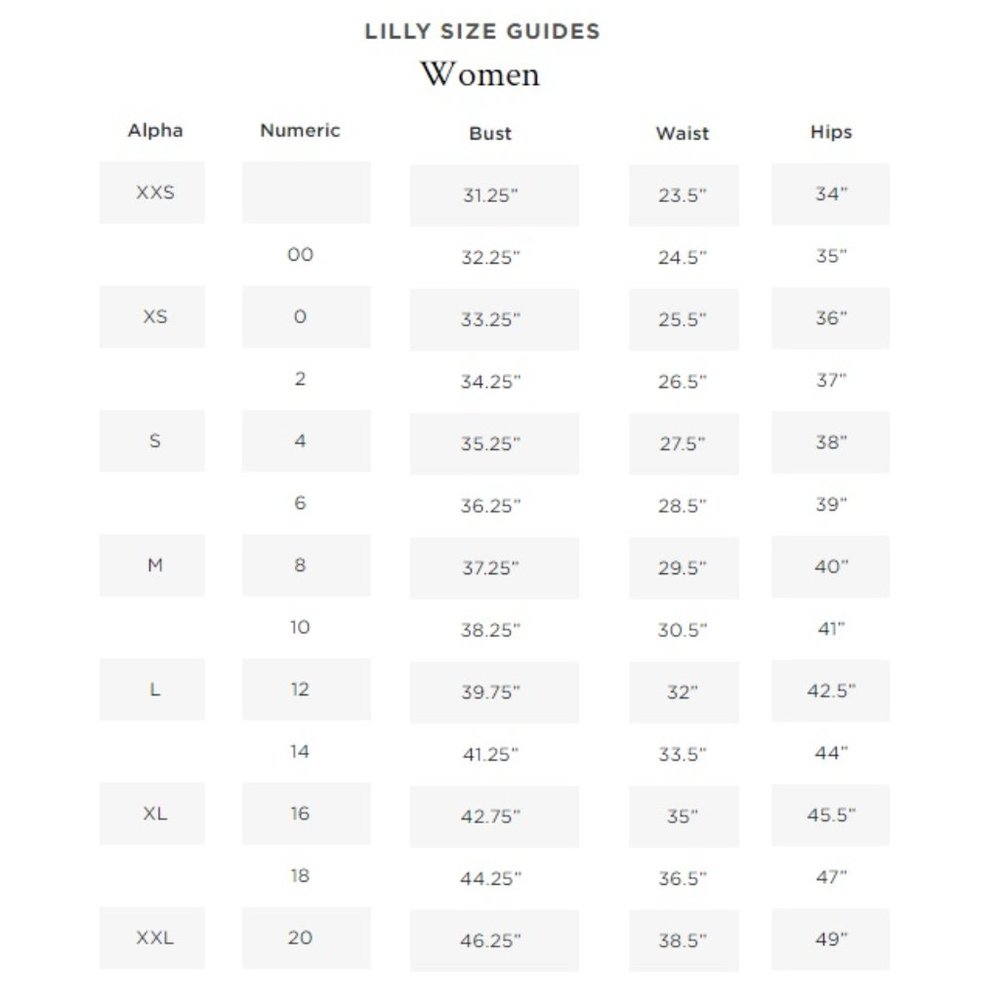The height and width of the screenshot is (1000, 1000).
Task: Click the Alpha column header
Action: coord(155,130)
